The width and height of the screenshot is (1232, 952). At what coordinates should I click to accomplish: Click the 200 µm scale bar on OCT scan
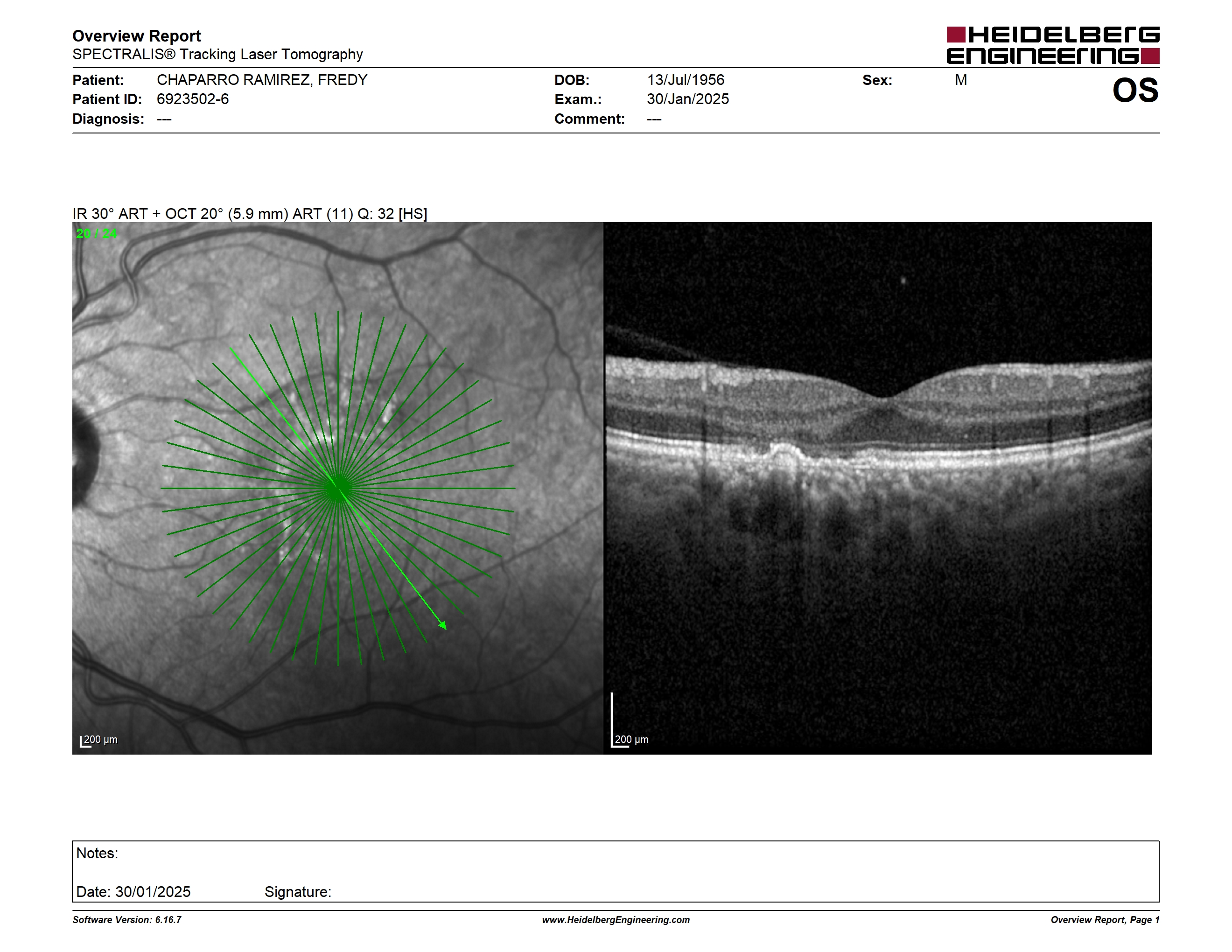tap(630, 720)
